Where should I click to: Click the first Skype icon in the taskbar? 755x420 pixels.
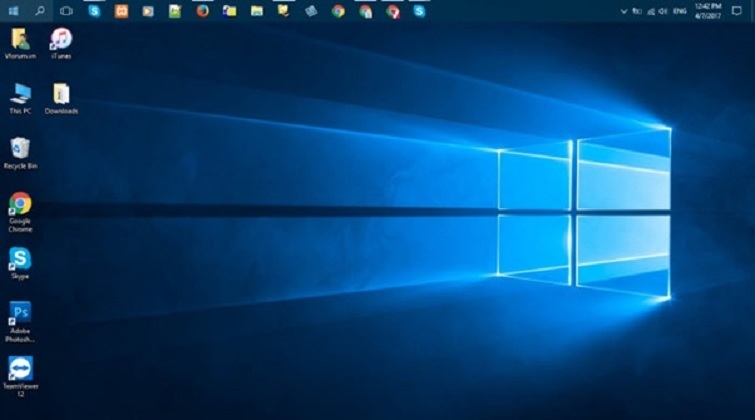(94, 11)
